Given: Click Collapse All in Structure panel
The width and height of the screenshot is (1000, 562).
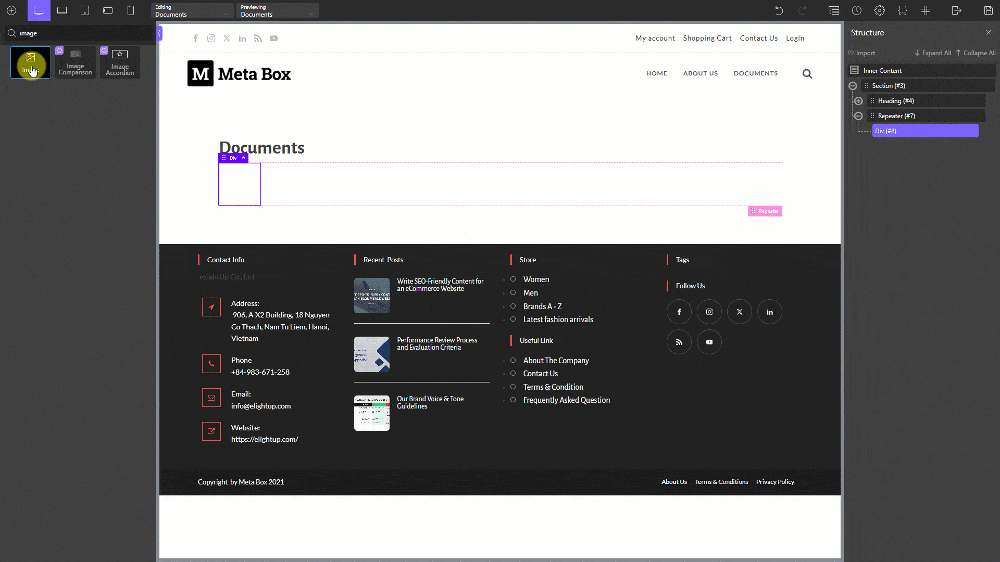Looking at the screenshot, I should click(x=975, y=53).
